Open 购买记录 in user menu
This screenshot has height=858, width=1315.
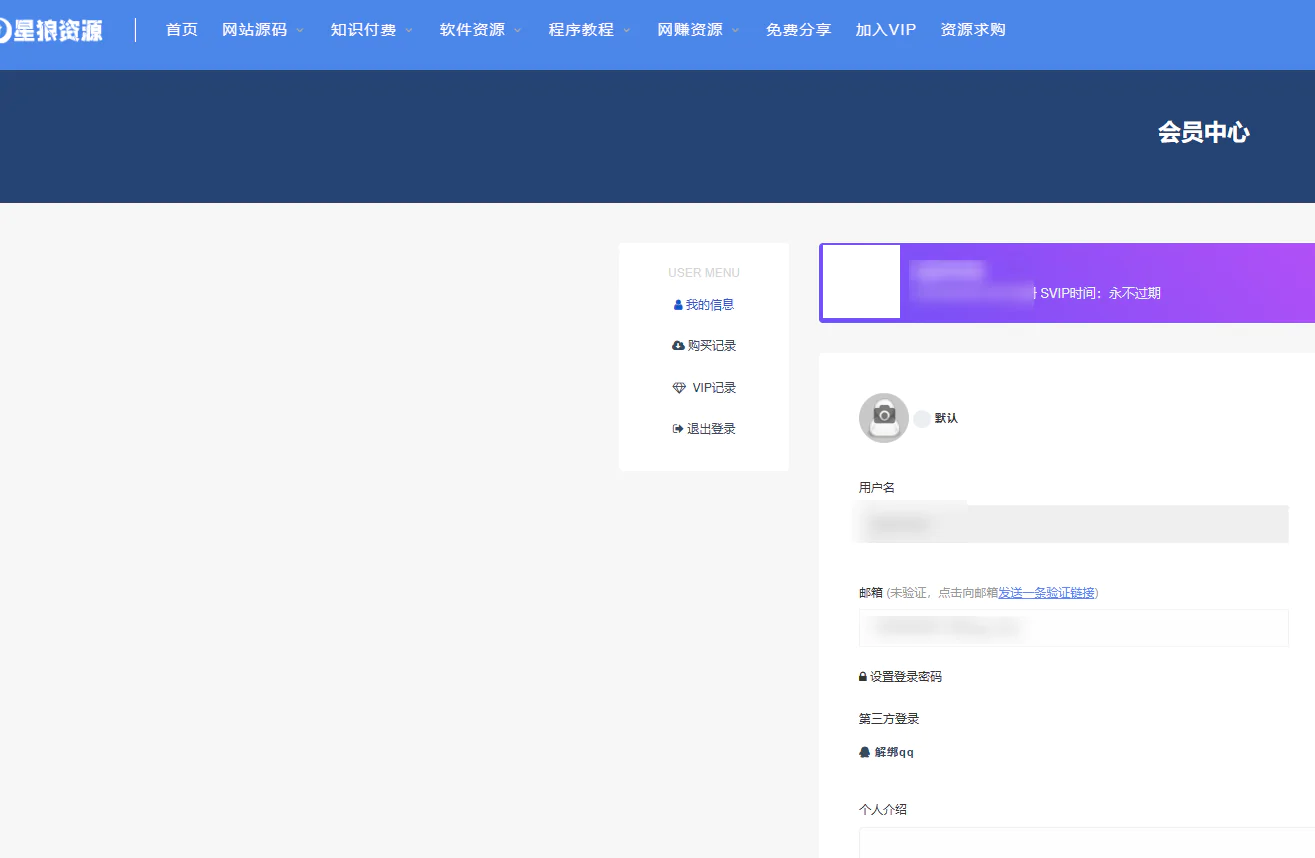[712, 346]
